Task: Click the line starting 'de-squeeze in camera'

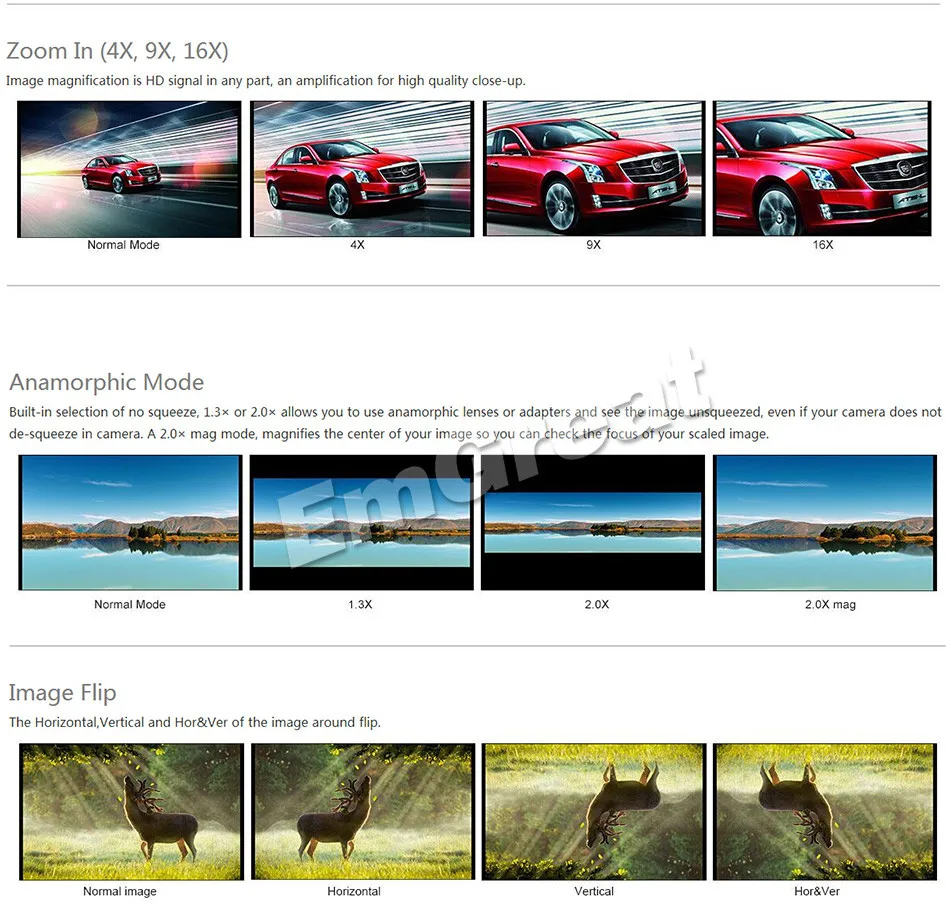Action: coord(389,434)
